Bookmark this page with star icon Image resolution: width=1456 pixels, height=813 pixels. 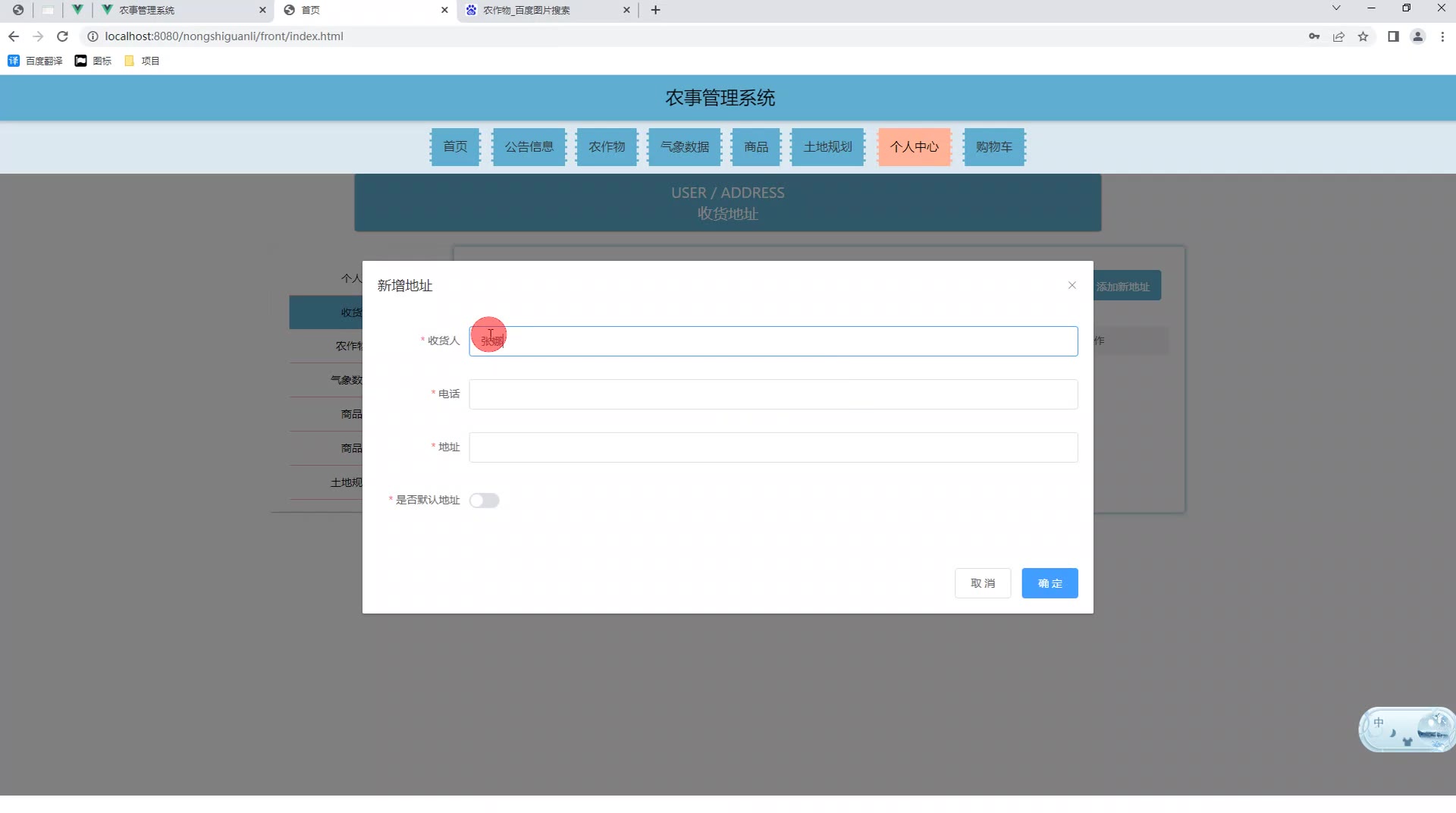pos(1363,36)
